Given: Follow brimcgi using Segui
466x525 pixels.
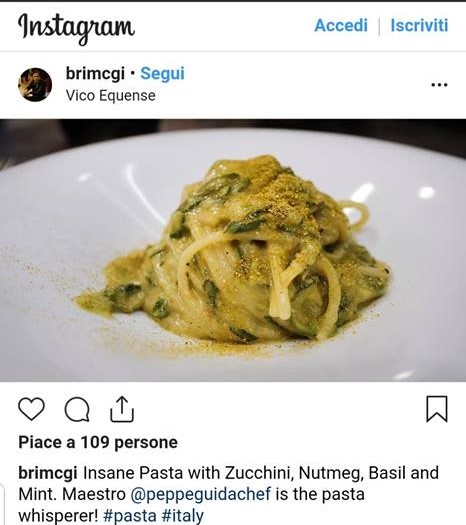Looking at the screenshot, I should (162, 73).
